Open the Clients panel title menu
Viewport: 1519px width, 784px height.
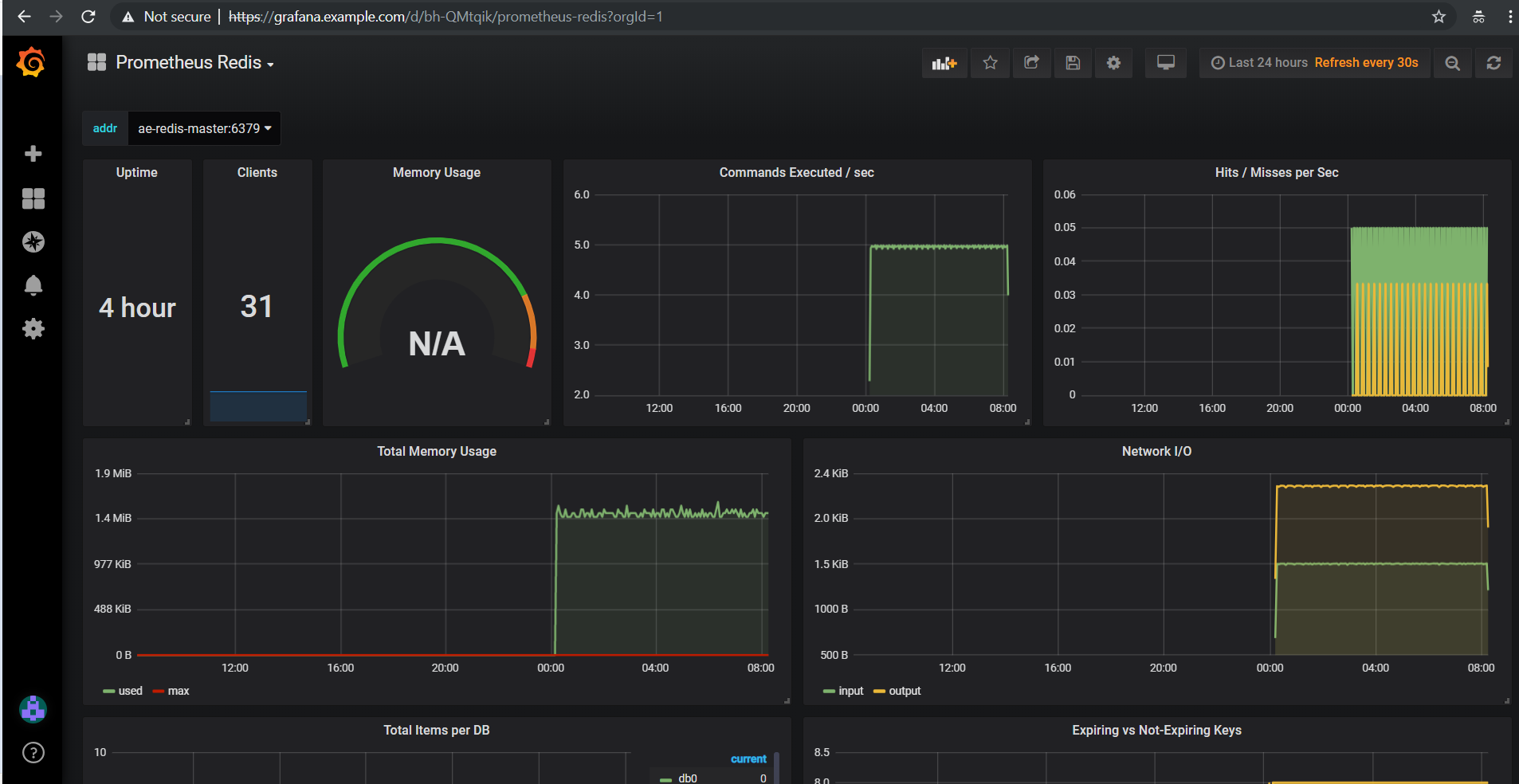point(257,172)
